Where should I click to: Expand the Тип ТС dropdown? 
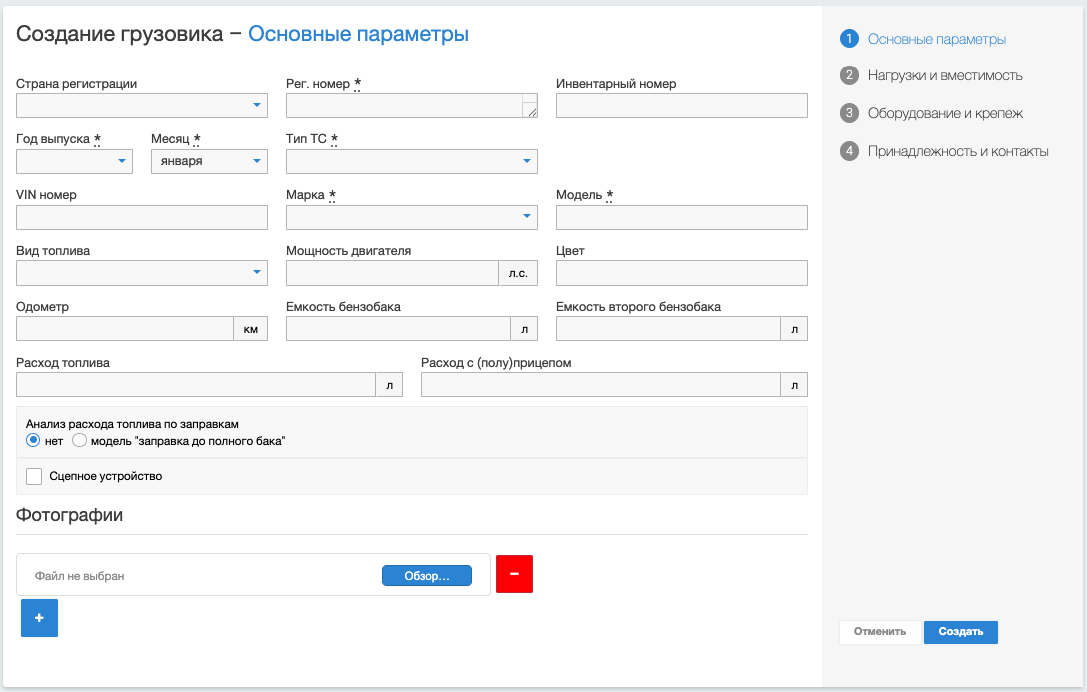pos(411,161)
